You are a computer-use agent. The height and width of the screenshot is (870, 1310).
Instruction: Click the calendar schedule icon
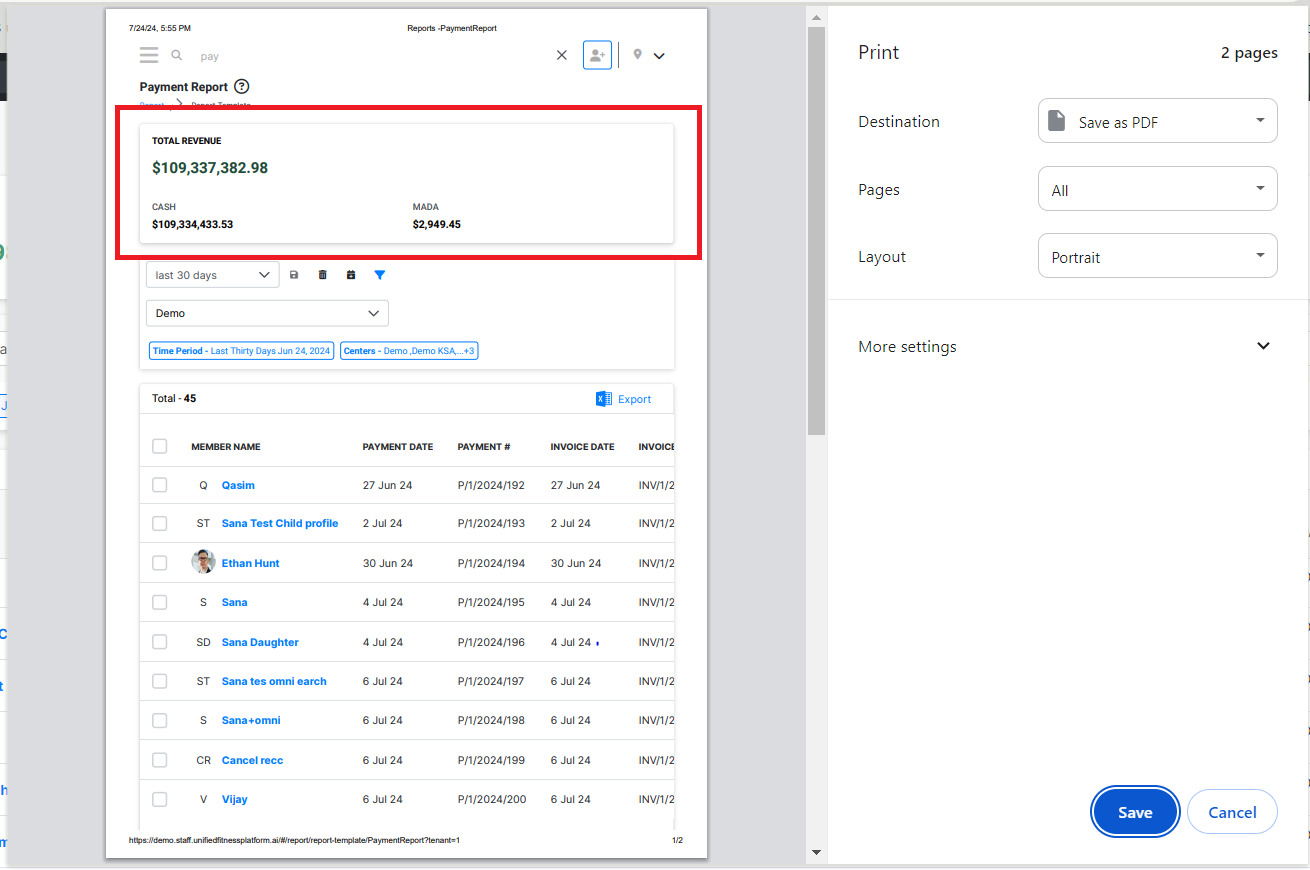pos(351,275)
